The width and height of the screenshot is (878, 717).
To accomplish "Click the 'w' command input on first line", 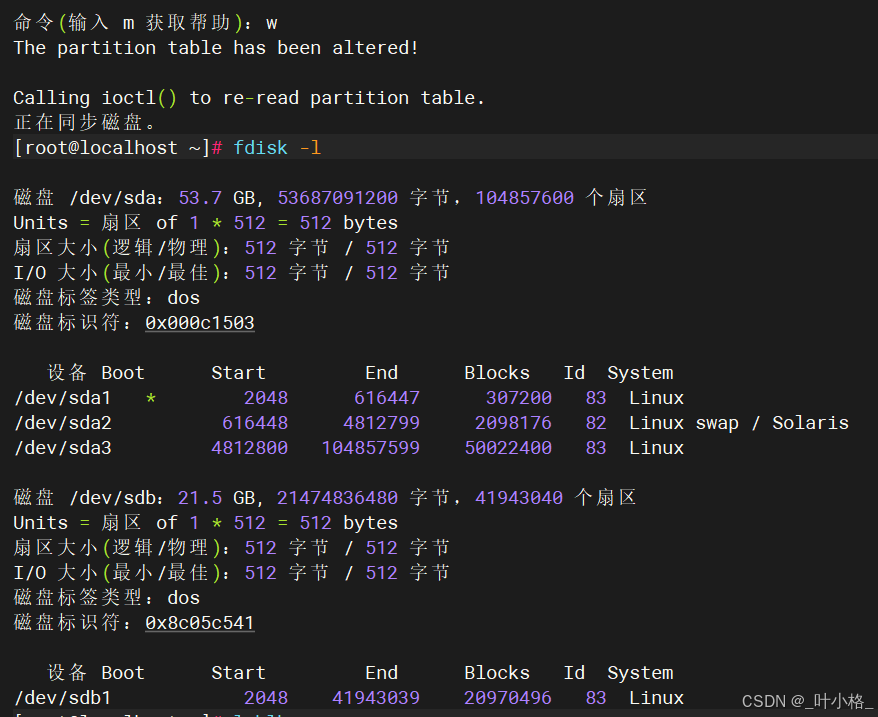I will (272, 24).
